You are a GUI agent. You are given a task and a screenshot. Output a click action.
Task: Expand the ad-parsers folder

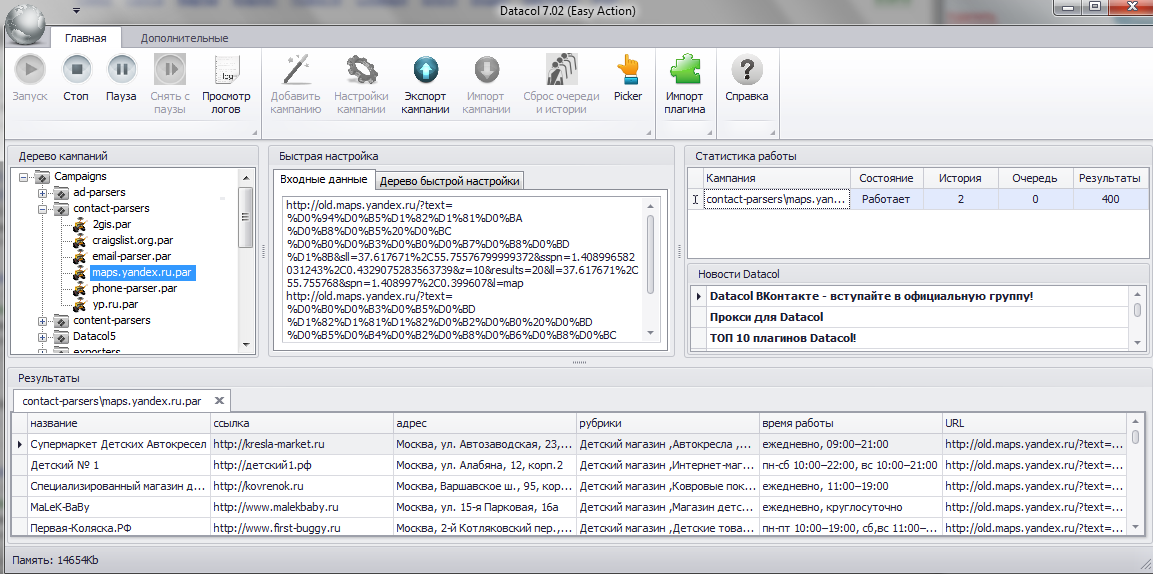pos(42,193)
